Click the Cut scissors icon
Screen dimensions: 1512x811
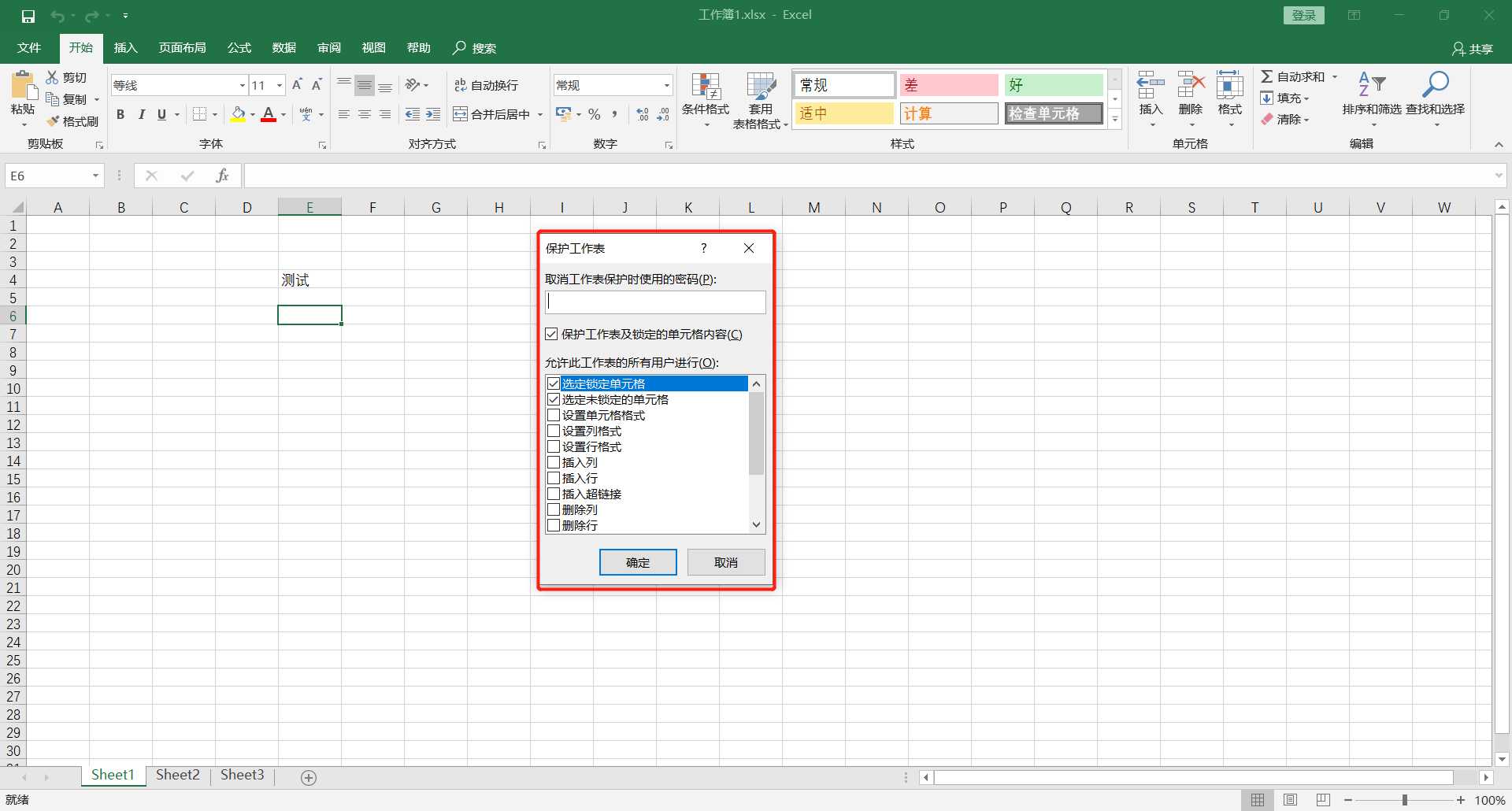click(x=52, y=77)
